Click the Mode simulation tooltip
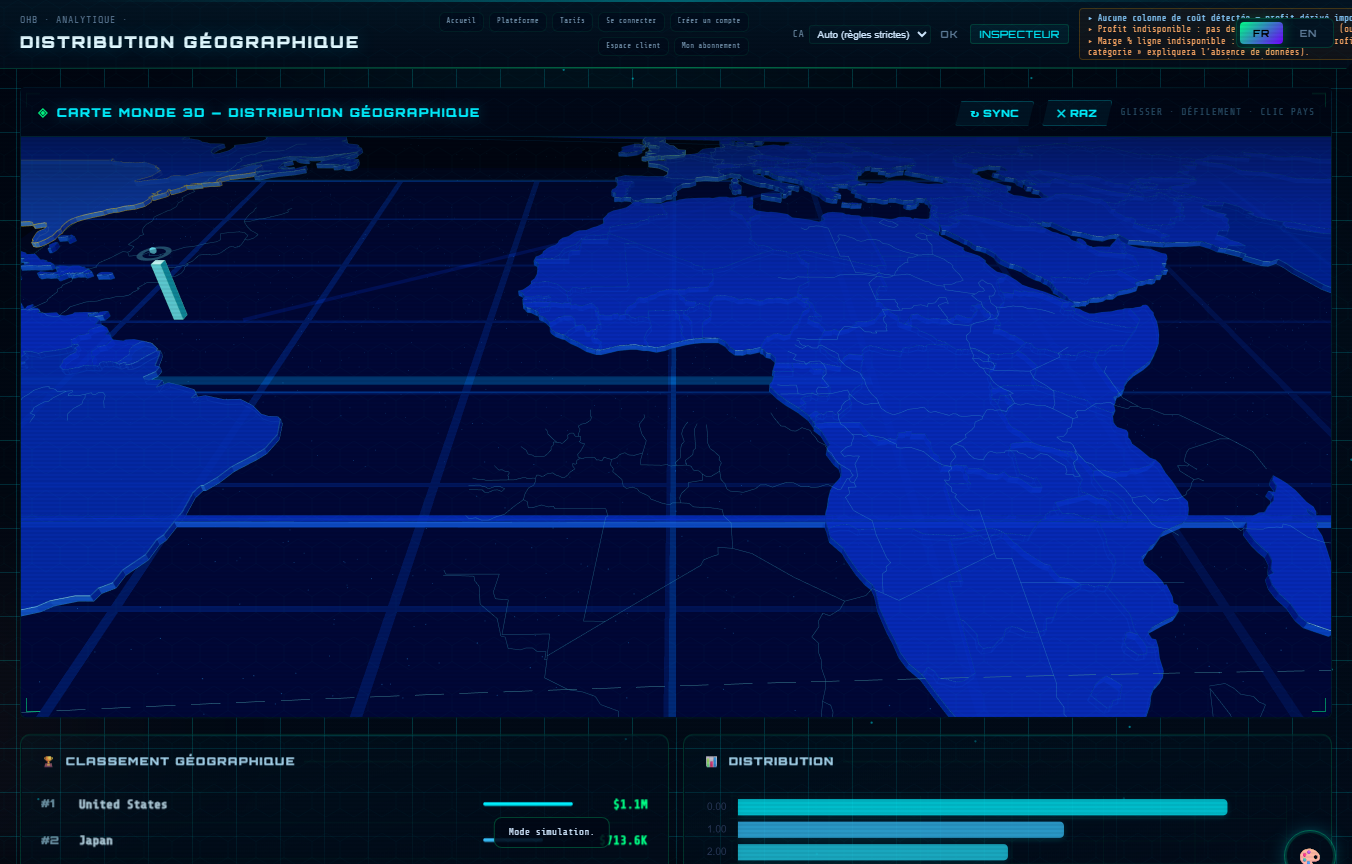The width and height of the screenshot is (1352, 864). (x=551, y=832)
